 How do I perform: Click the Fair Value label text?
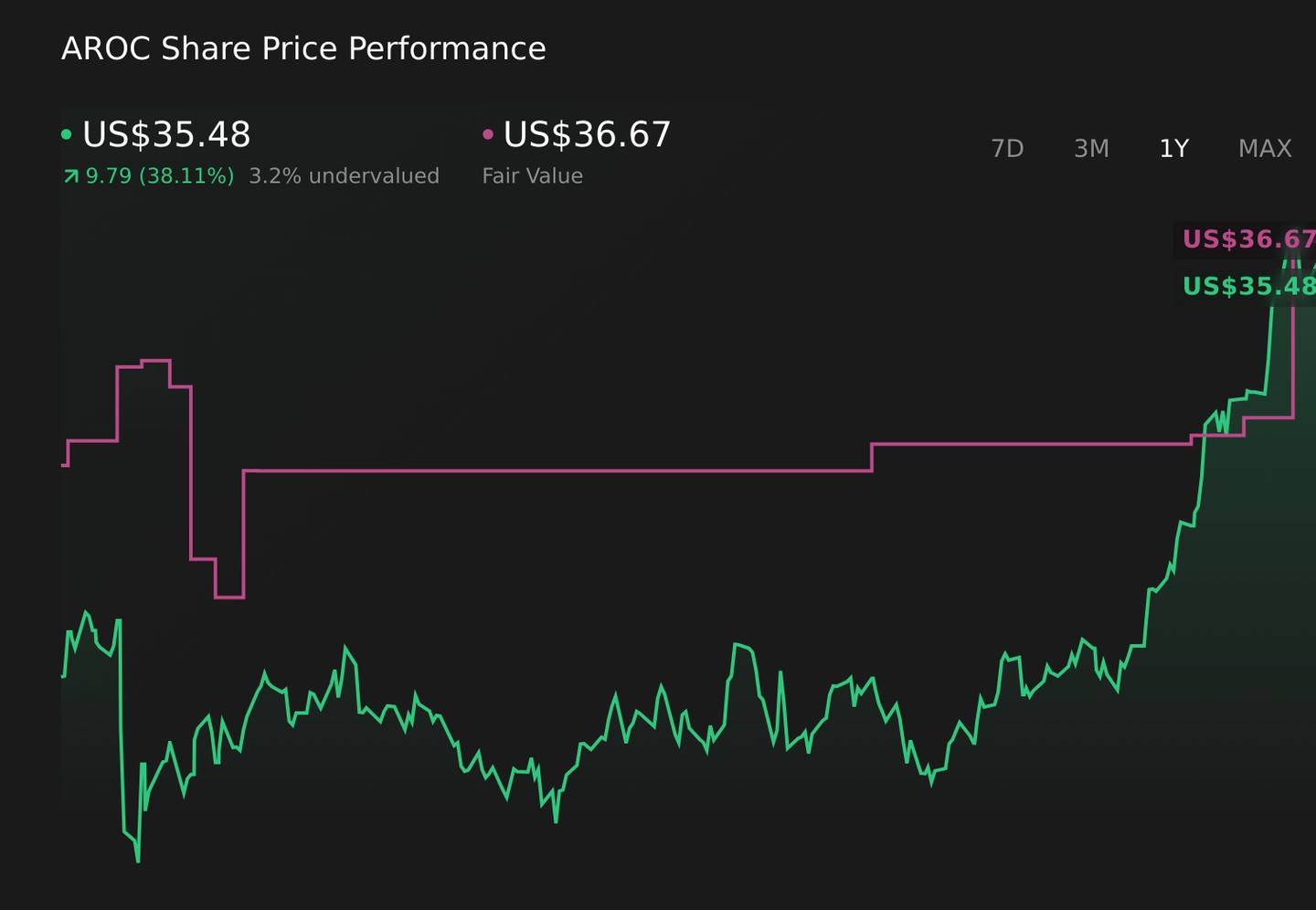click(x=533, y=175)
